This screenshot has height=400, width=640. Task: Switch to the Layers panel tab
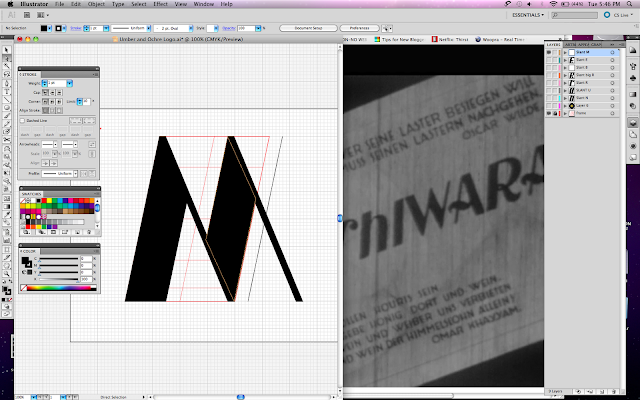click(553, 44)
